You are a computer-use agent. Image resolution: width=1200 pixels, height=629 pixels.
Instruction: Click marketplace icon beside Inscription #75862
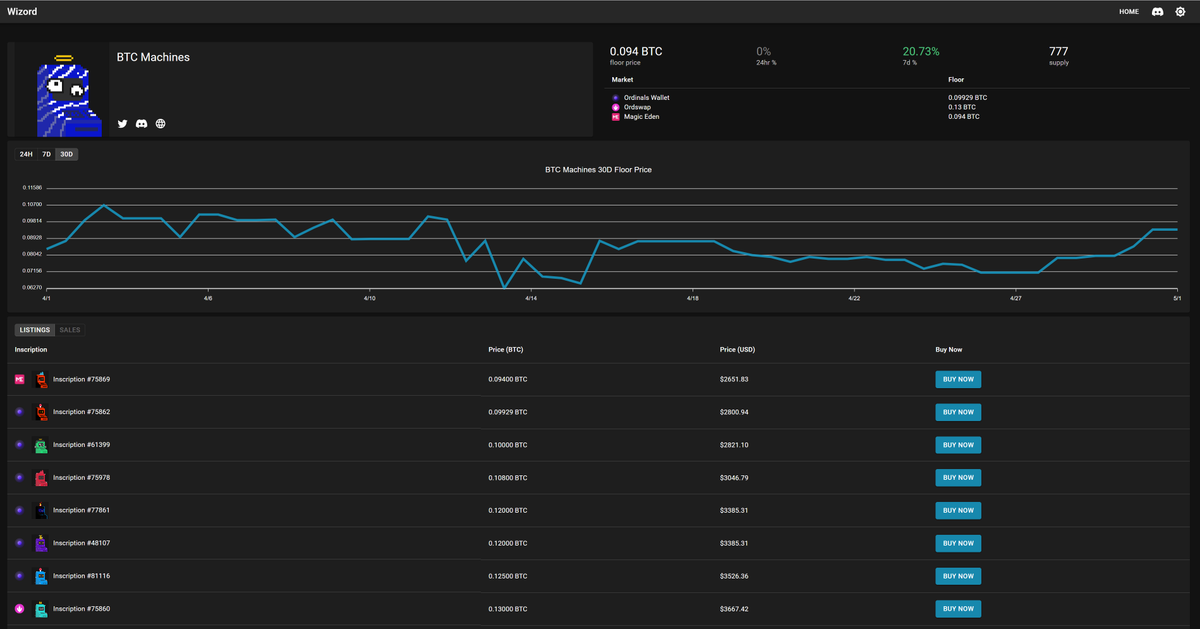19,412
